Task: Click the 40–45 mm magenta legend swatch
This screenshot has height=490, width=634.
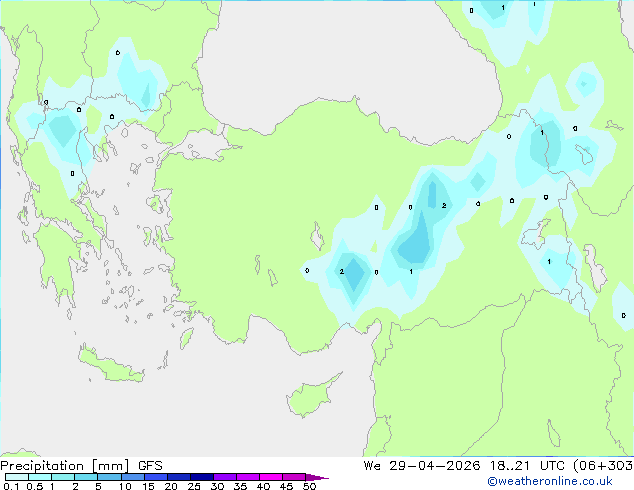Action: coord(271,477)
